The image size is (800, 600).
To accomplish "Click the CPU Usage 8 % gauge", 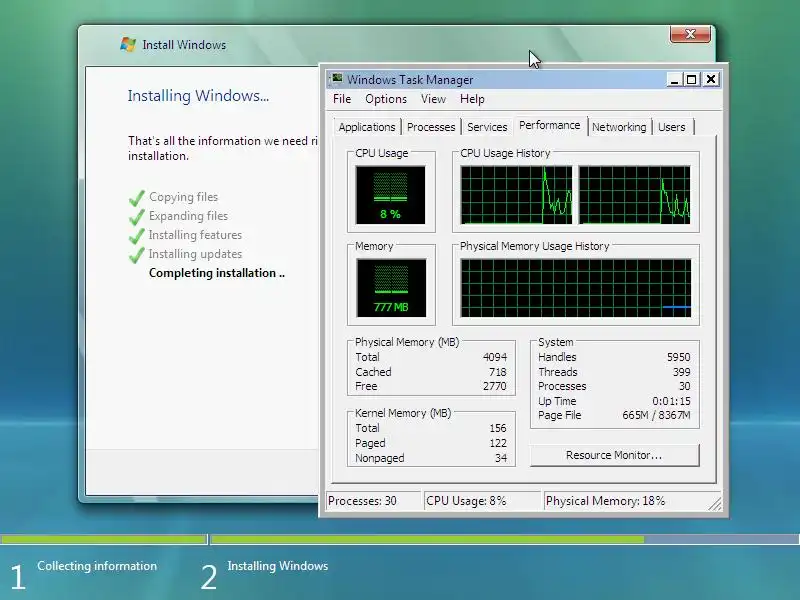I will click(x=390, y=195).
